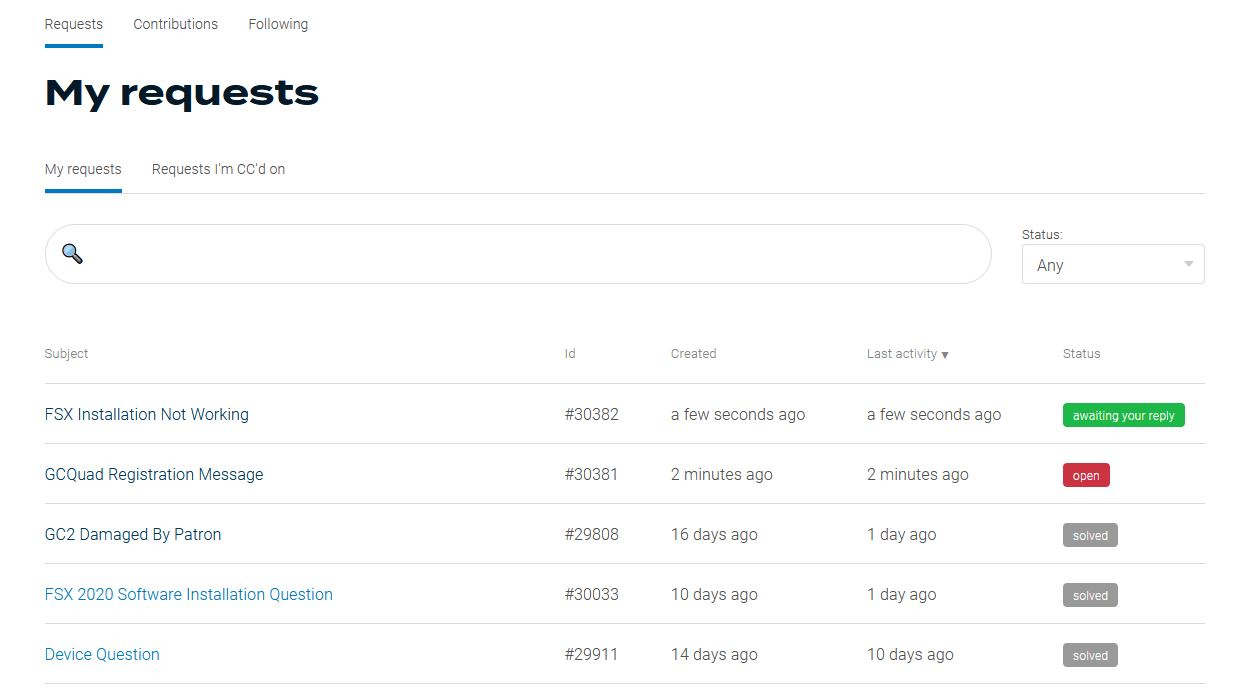Select the top Requests tab

tap(74, 24)
